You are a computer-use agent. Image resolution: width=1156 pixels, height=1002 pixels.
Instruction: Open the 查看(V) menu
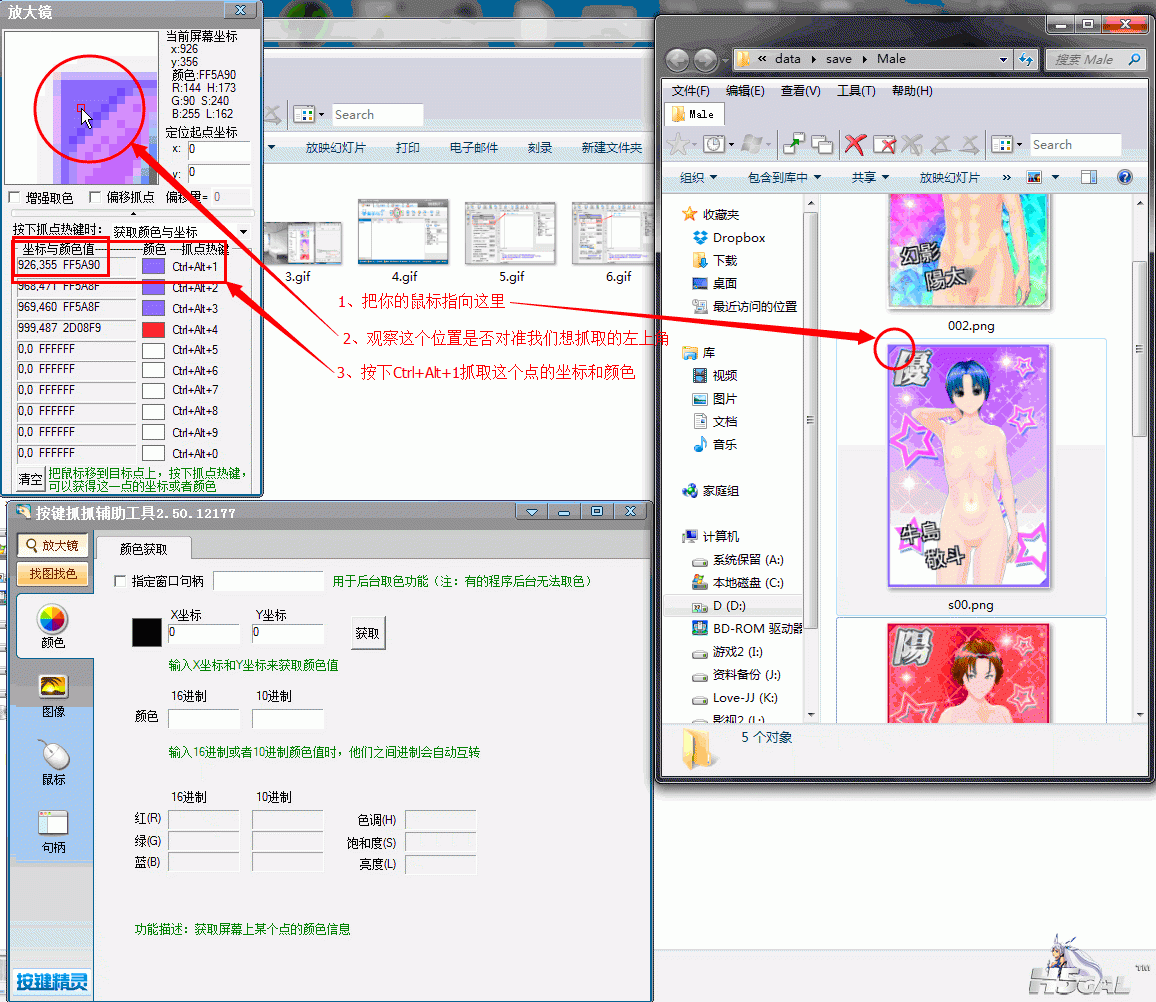click(801, 91)
